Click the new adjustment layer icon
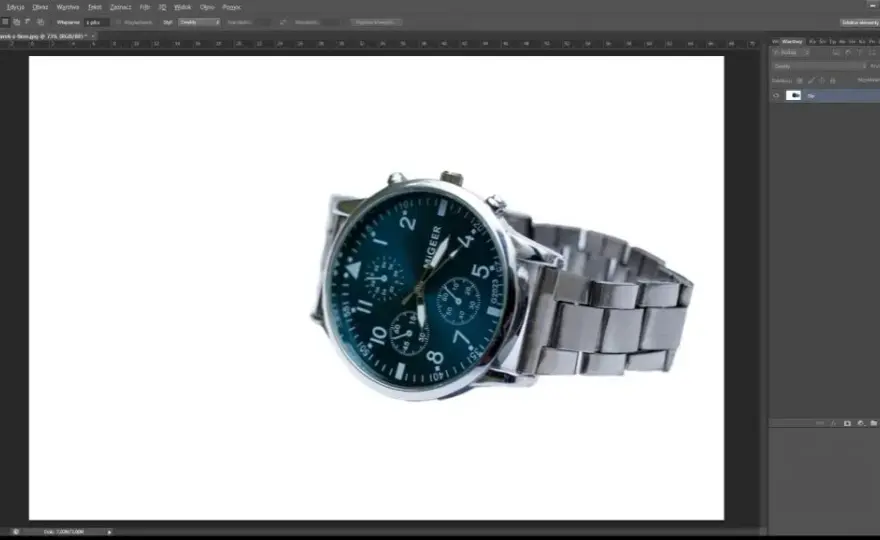The image size is (880, 540). tap(860, 423)
